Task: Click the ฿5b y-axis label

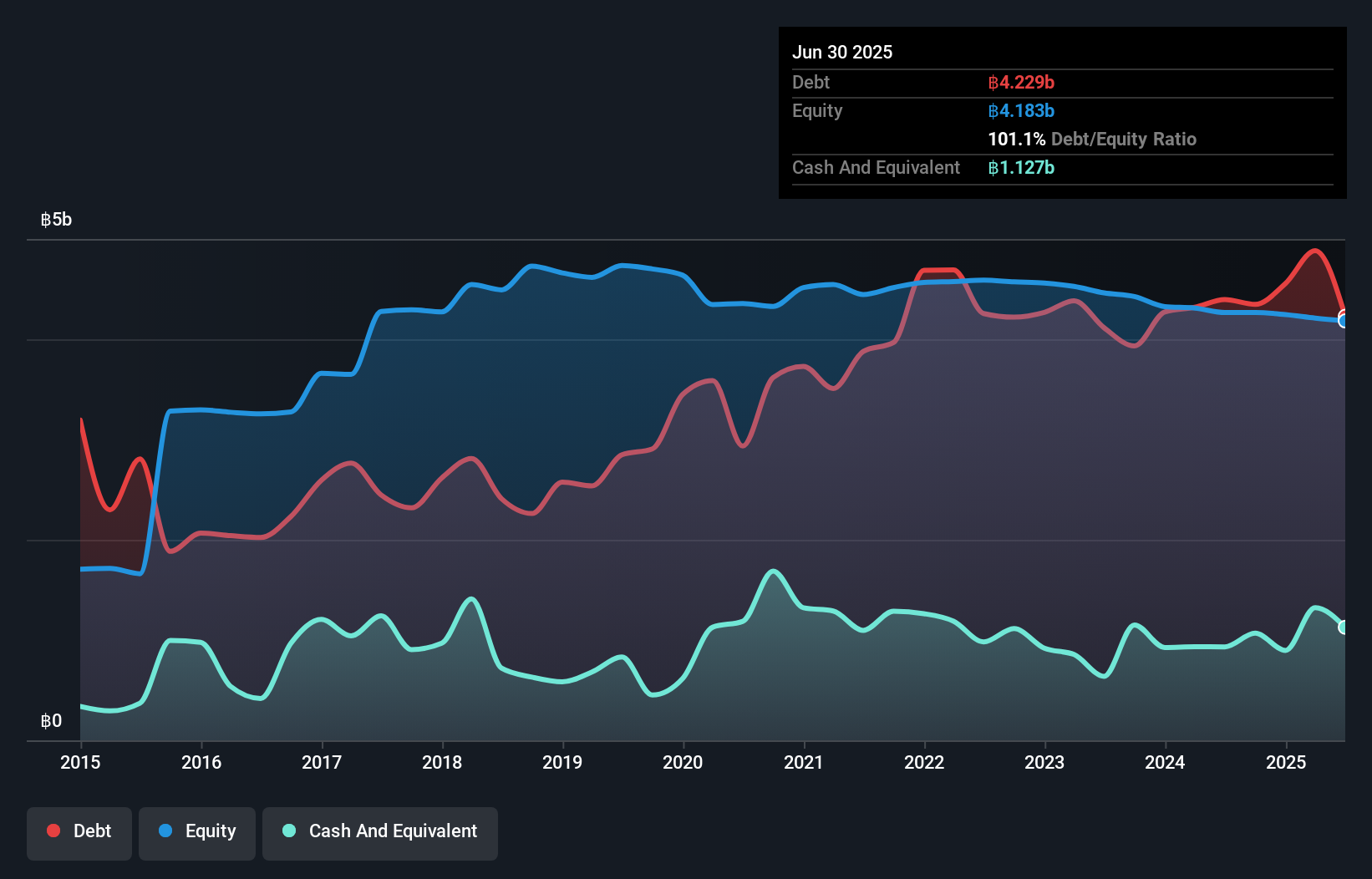Action: coord(57,220)
